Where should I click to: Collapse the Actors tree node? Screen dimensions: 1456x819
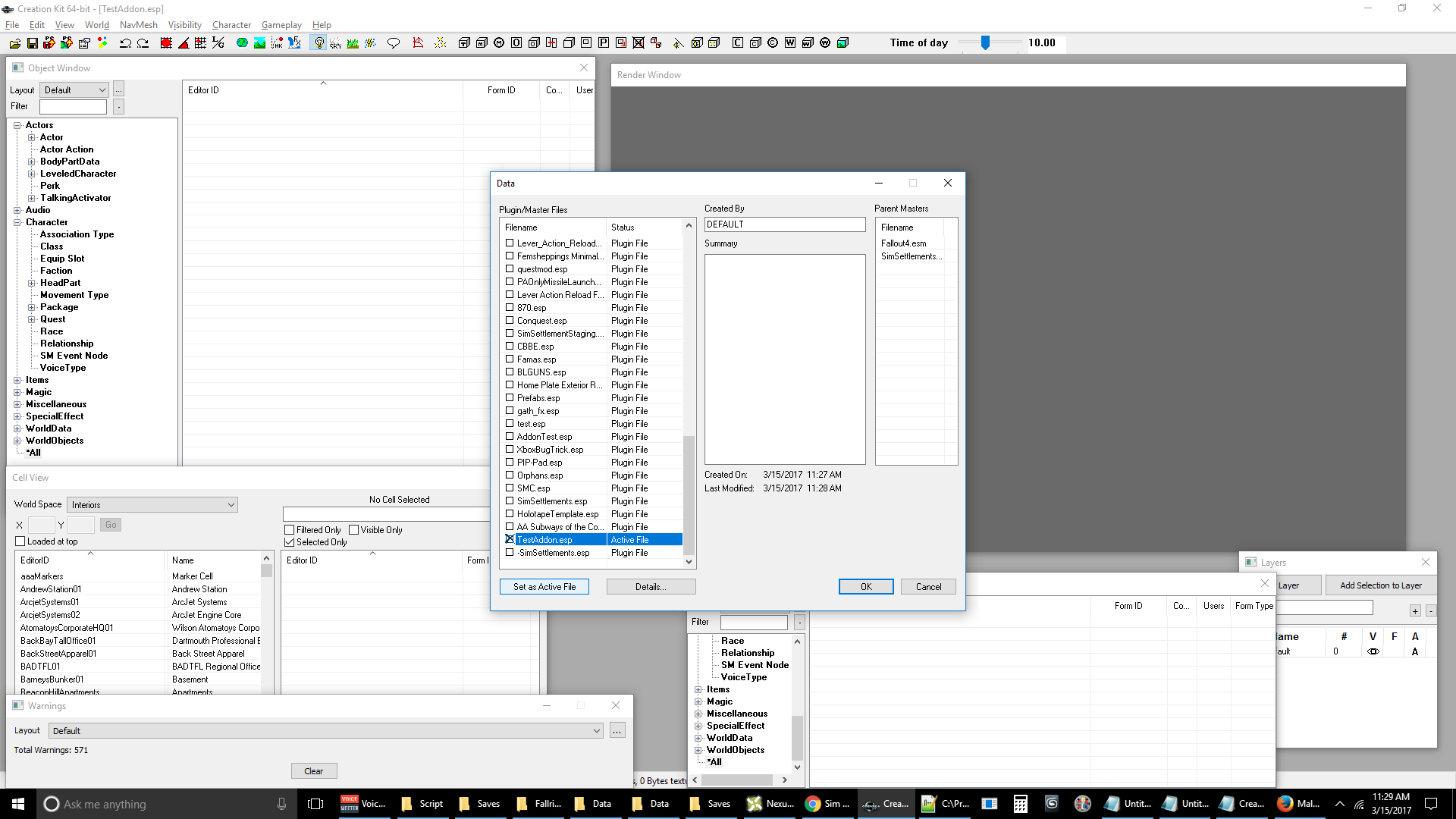coord(17,125)
